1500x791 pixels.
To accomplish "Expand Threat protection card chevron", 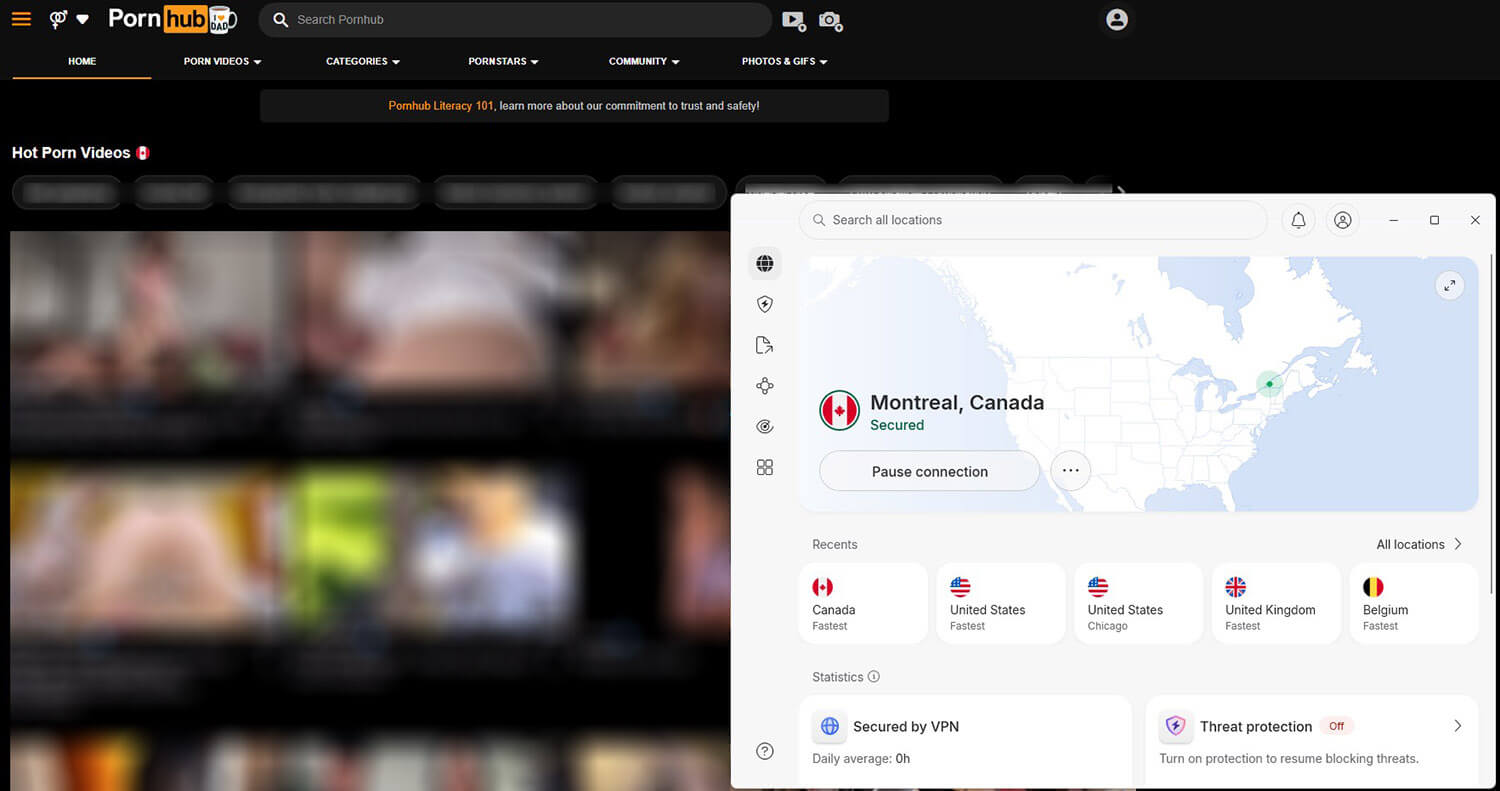I will (1457, 726).
